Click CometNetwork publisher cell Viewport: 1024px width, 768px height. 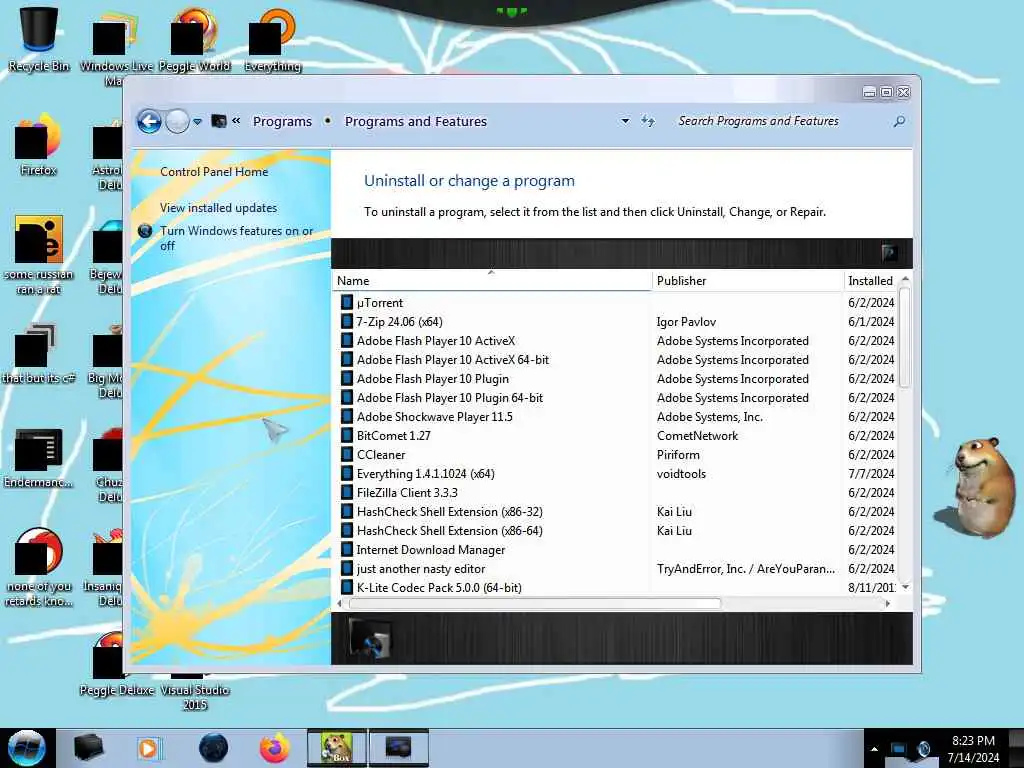tap(697, 436)
